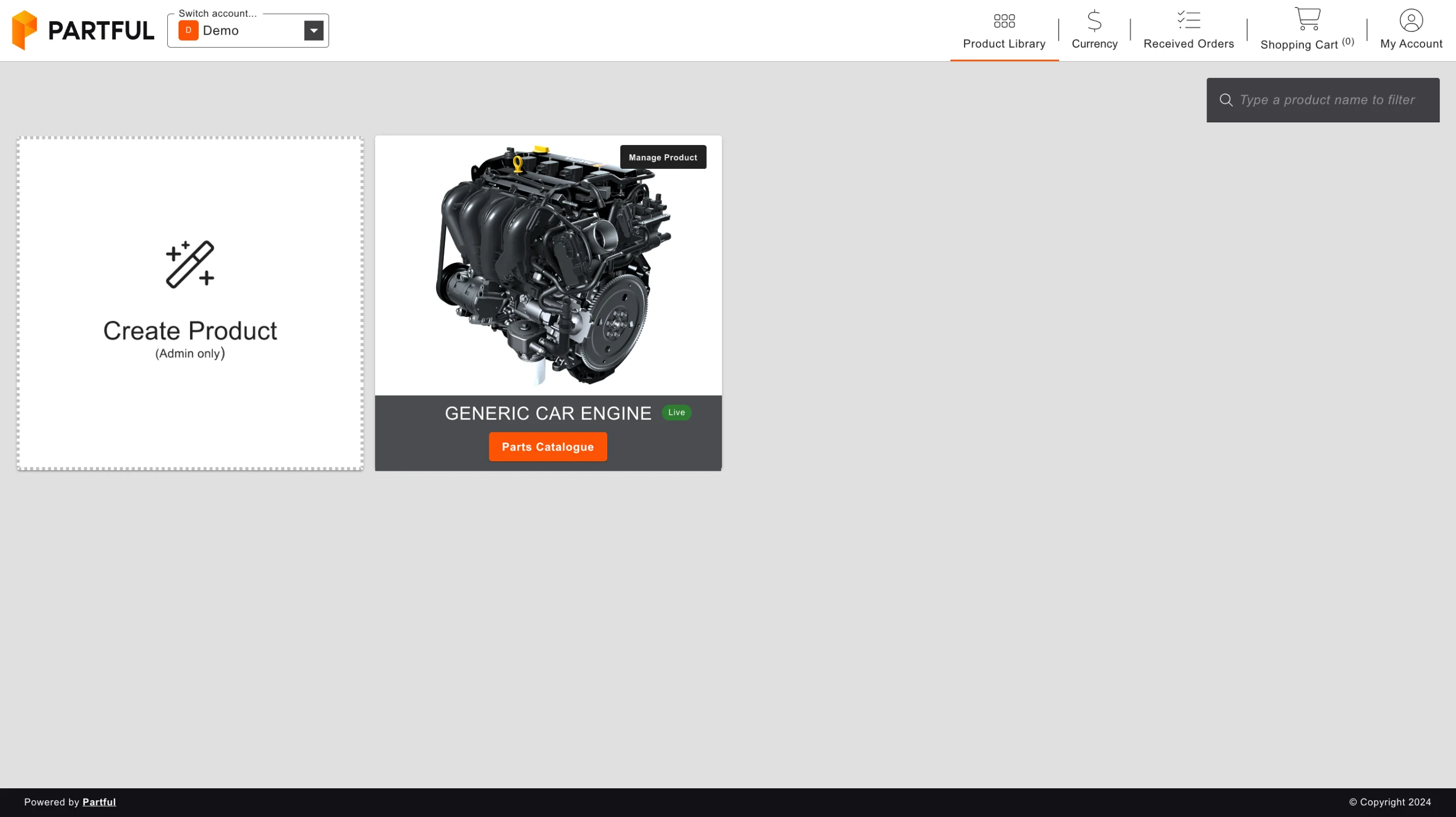Open My Account label
The height and width of the screenshot is (817, 1456).
pyautogui.click(x=1411, y=43)
